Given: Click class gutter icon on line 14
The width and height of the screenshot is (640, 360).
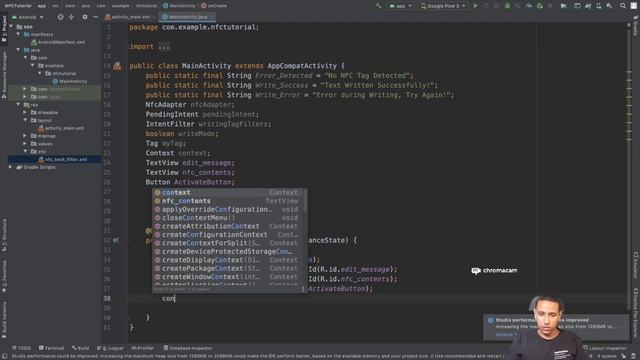Looking at the screenshot, I should [x=117, y=66].
